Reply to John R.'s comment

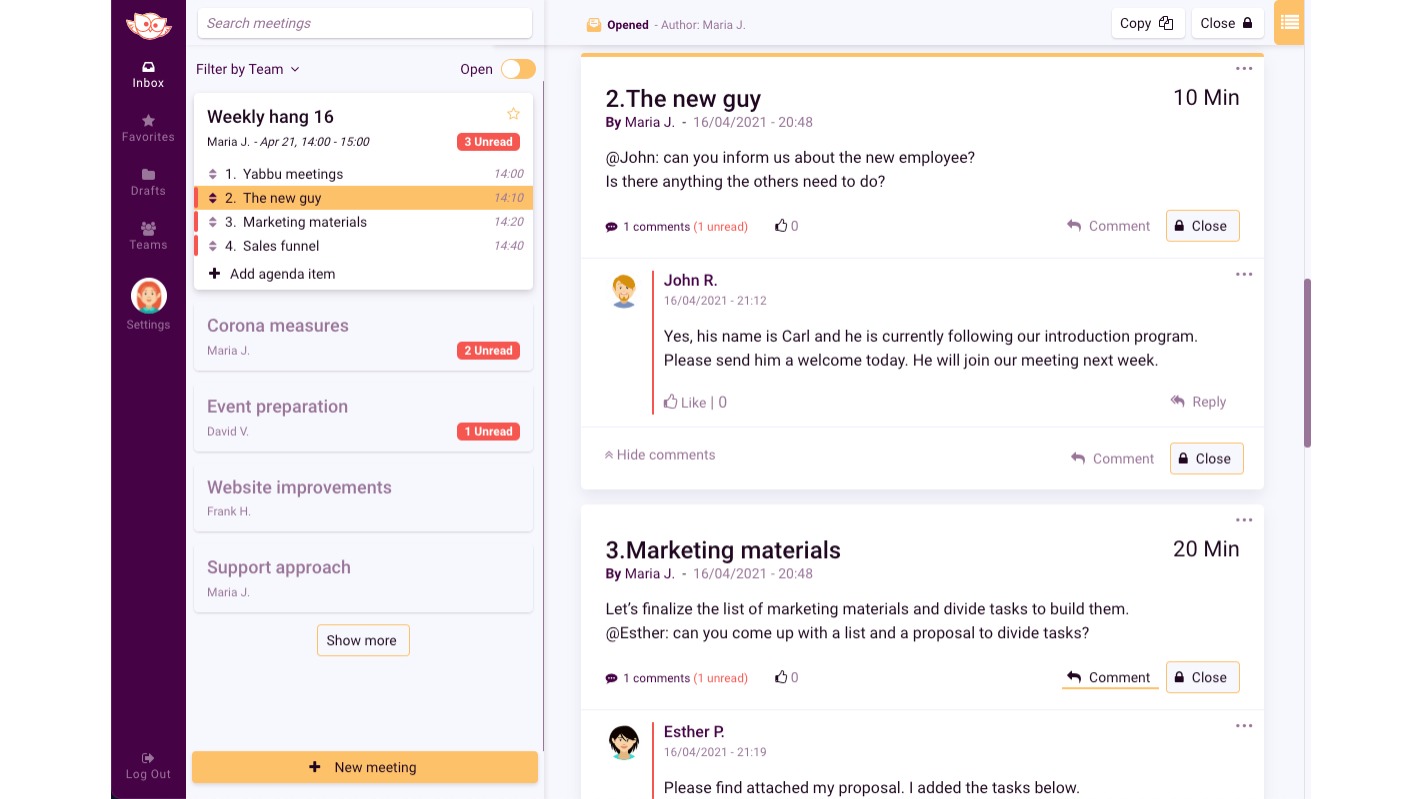1198,402
